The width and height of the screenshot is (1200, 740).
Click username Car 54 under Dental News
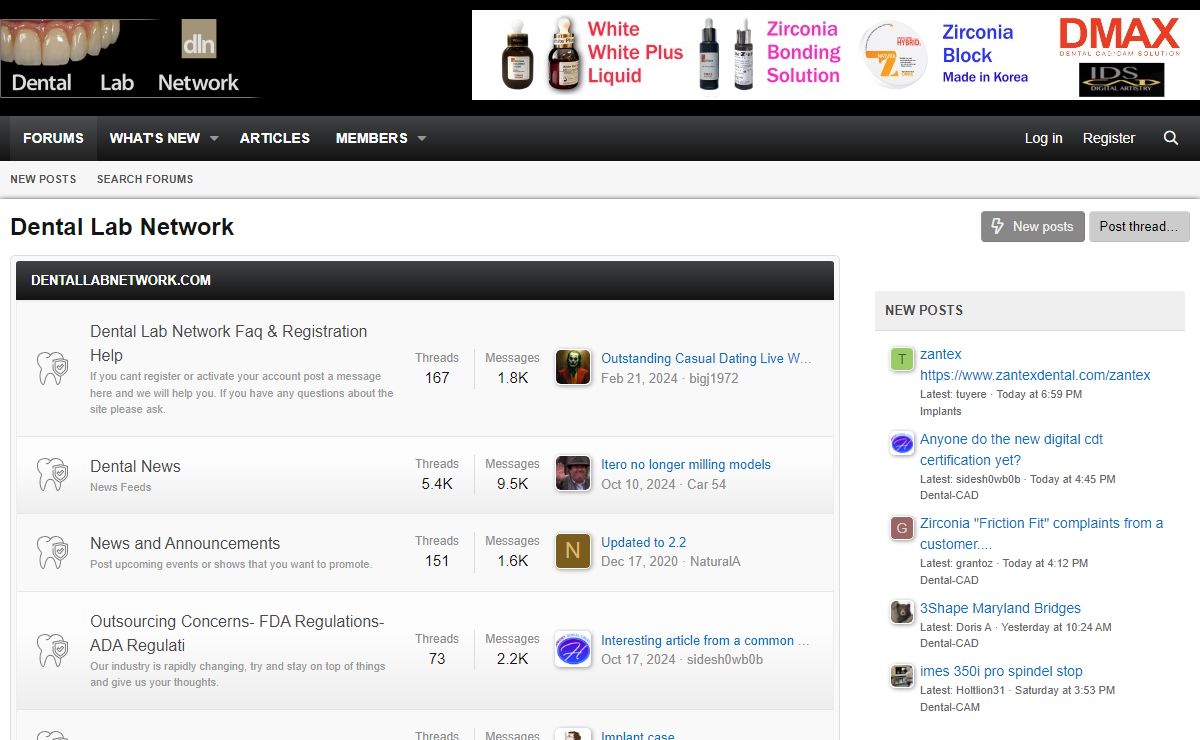(x=707, y=484)
